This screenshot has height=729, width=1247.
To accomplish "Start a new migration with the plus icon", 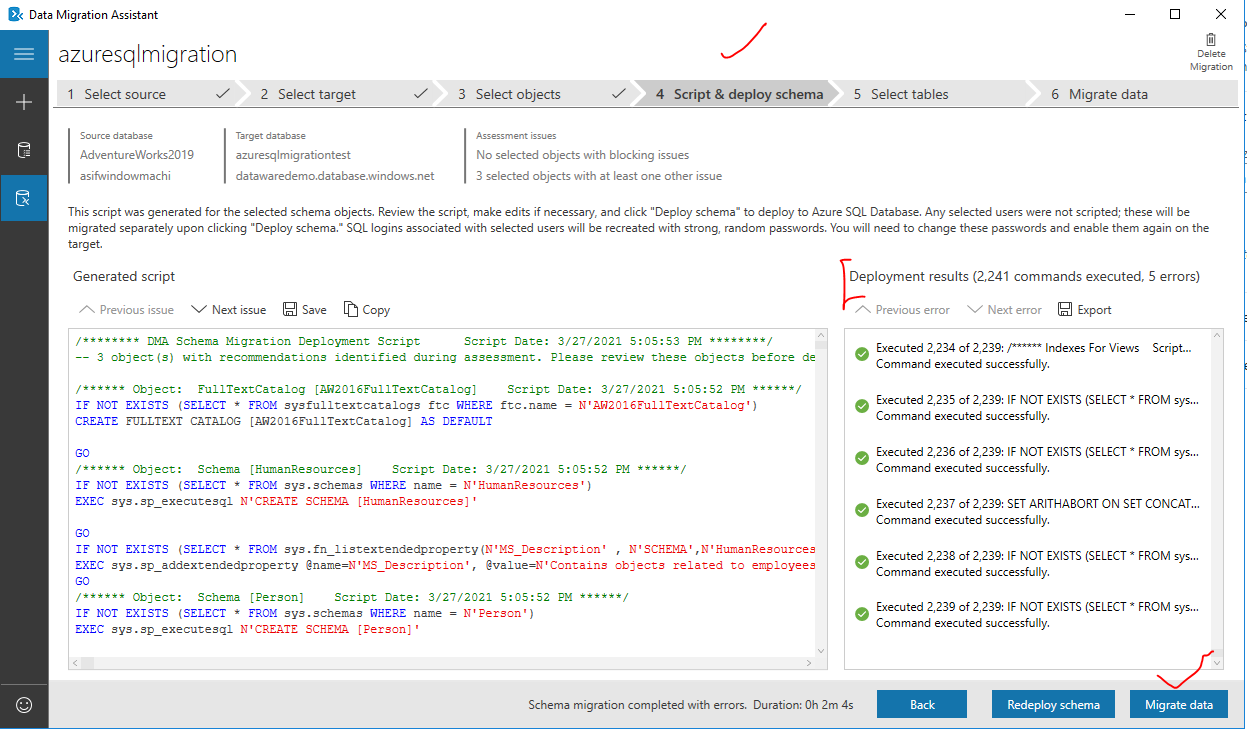I will 23,101.
